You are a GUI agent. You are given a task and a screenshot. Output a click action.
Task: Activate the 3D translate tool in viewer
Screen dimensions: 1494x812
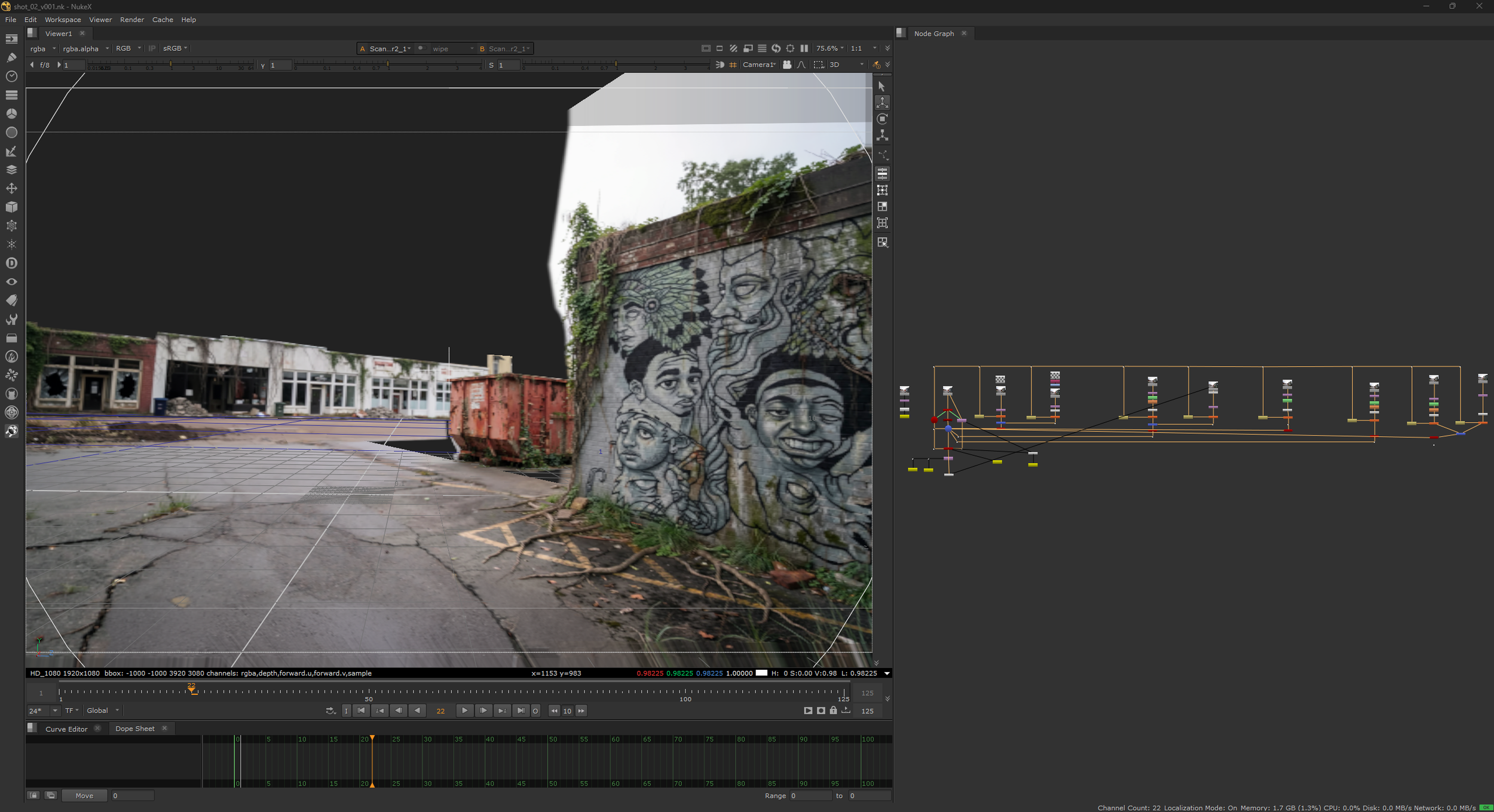click(882, 102)
